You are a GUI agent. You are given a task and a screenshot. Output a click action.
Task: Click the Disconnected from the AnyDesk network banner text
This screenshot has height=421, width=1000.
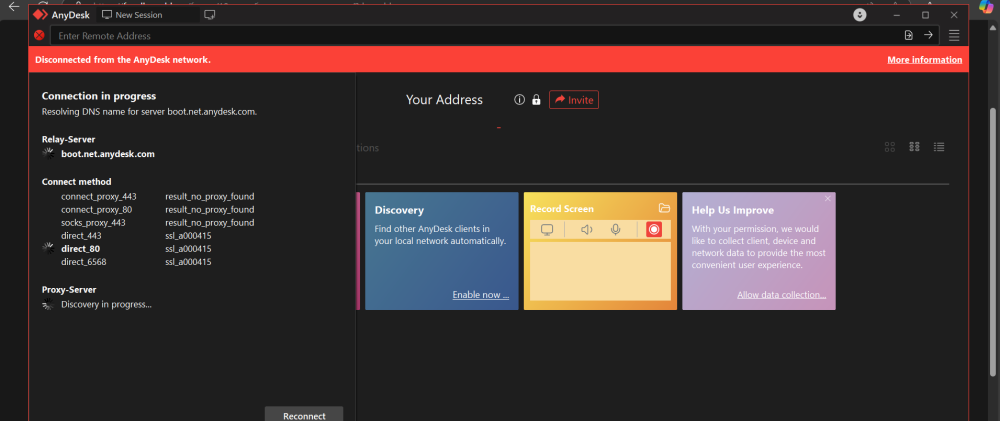point(123,60)
